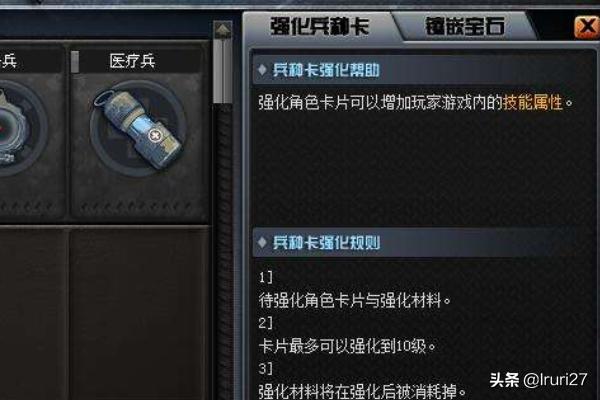
Task: Select the 医疗兵 medic grenade card icon
Action: pyautogui.click(x=138, y=129)
